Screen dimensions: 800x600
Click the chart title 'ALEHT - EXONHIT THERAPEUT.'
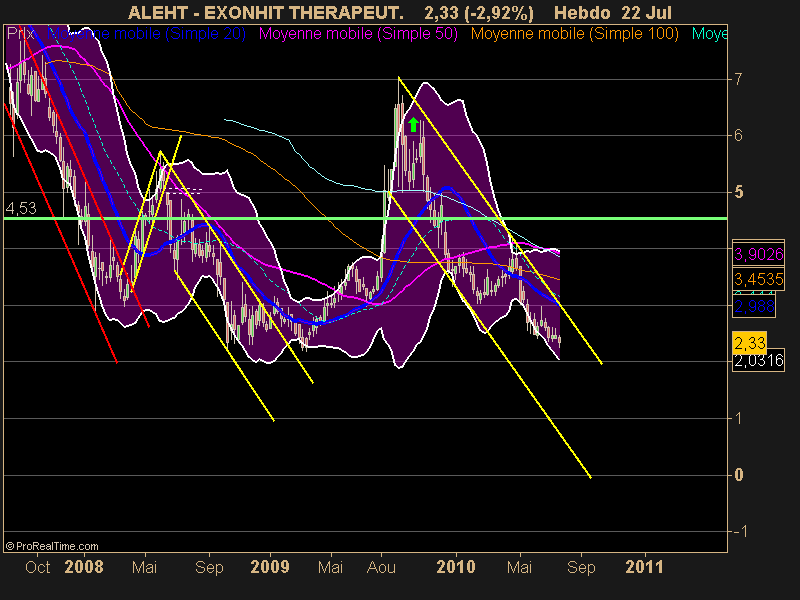265,12
